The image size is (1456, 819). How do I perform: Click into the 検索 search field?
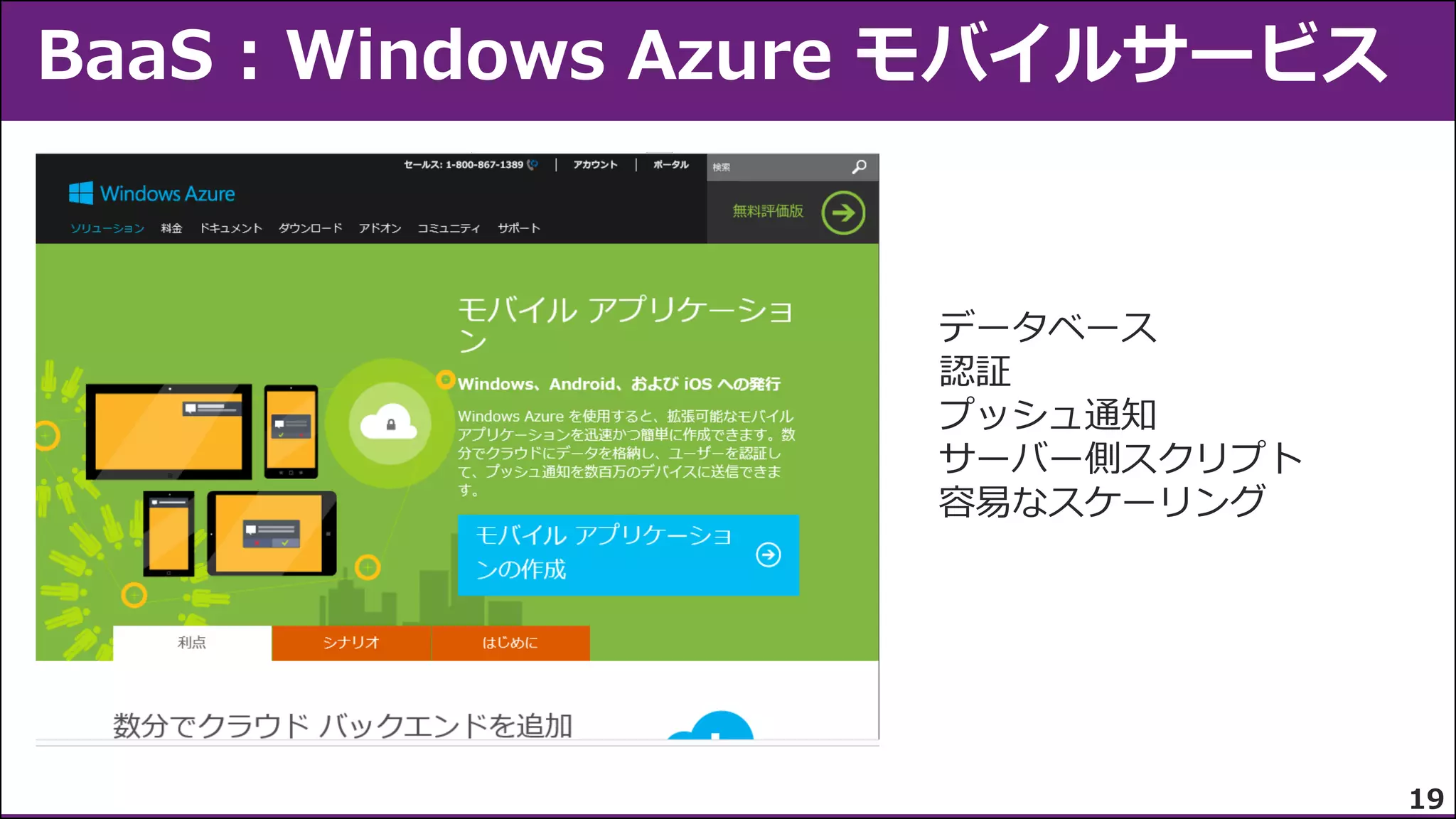pyautogui.click(x=778, y=167)
